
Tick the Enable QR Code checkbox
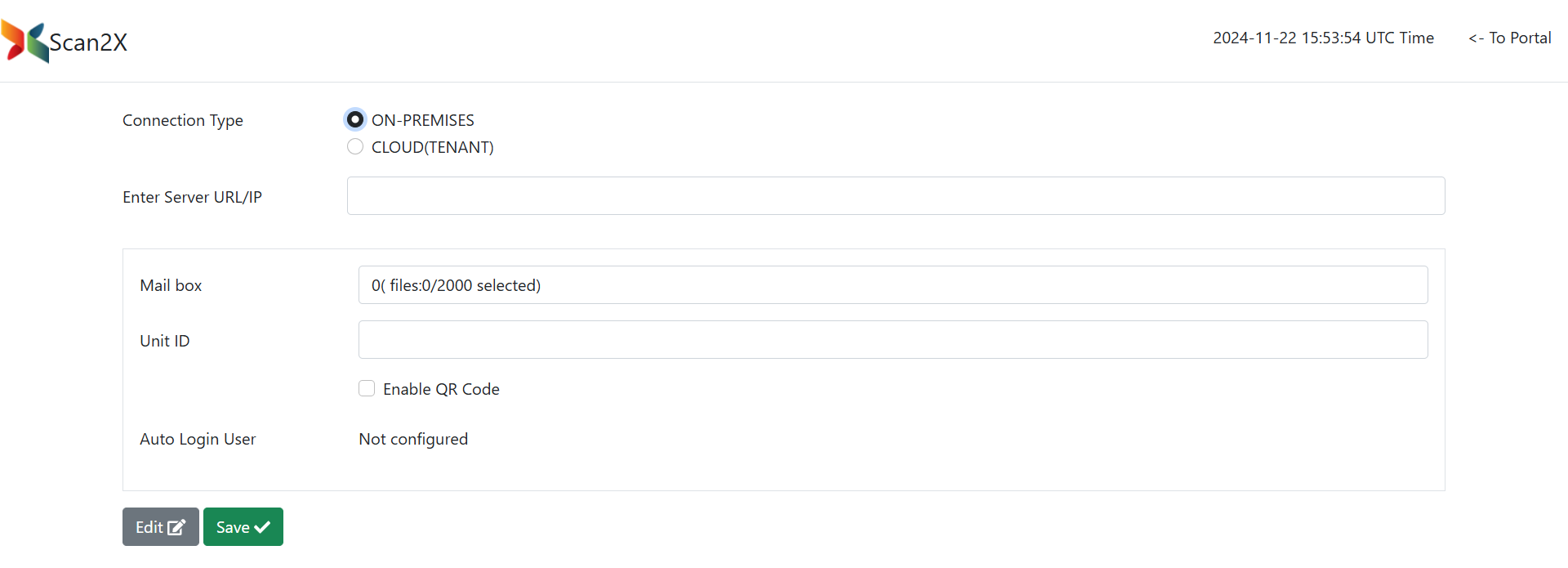point(367,388)
